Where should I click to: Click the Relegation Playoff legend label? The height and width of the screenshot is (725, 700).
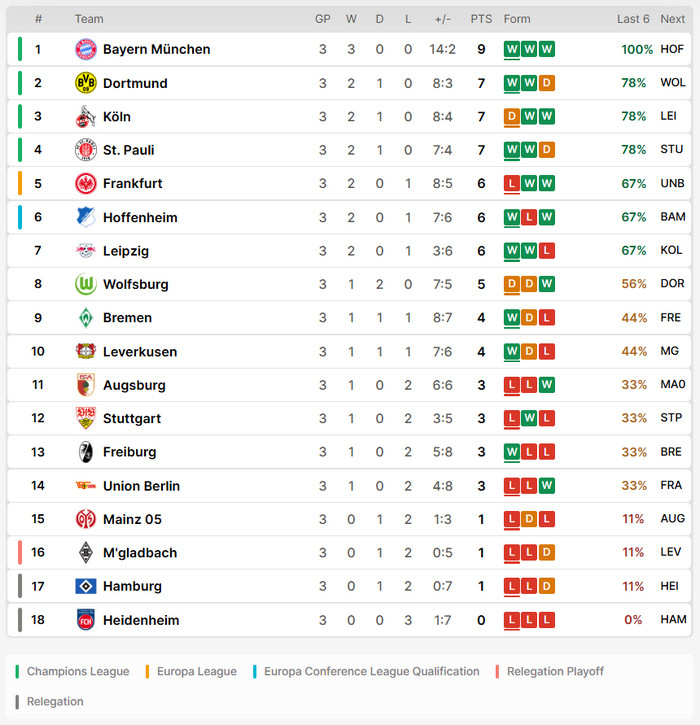tap(555, 671)
